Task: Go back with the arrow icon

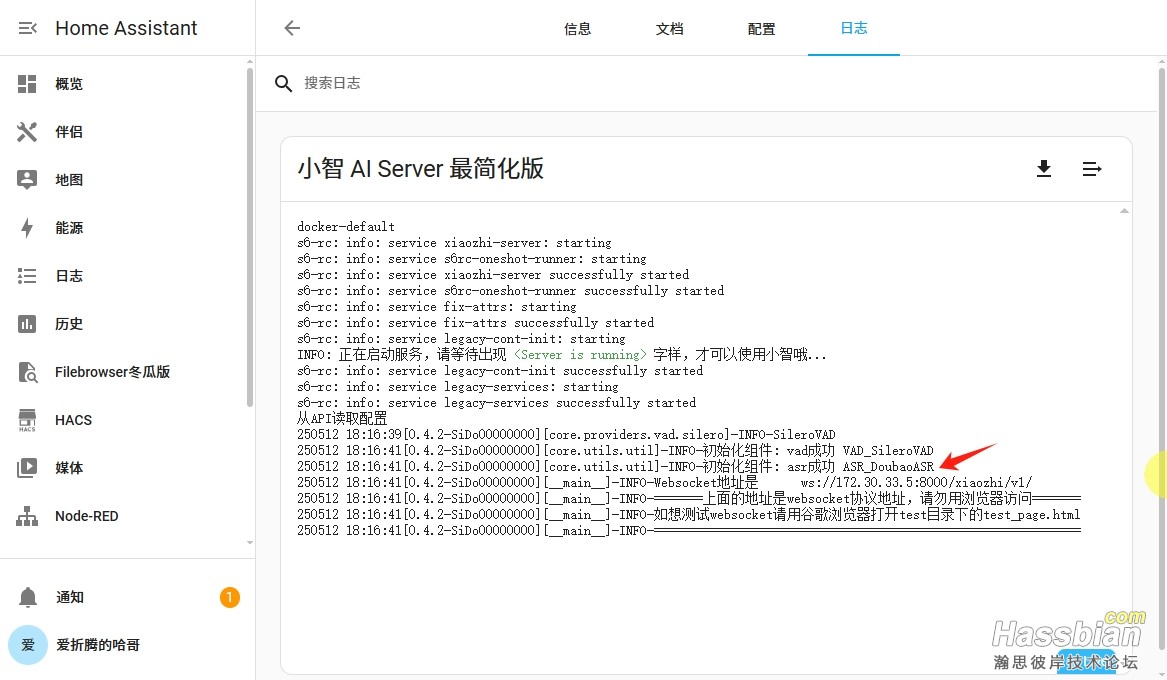Action: (292, 28)
